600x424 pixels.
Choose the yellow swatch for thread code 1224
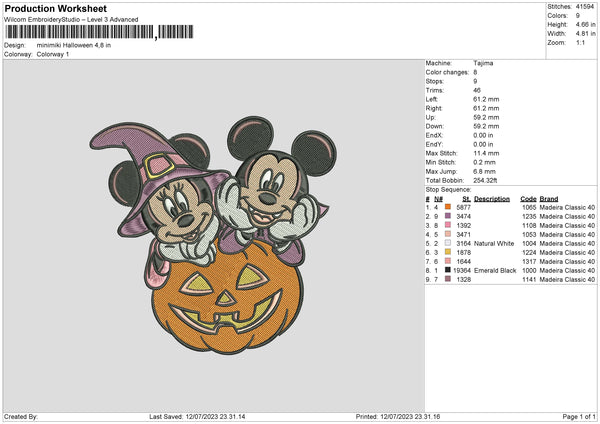pos(448,252)
